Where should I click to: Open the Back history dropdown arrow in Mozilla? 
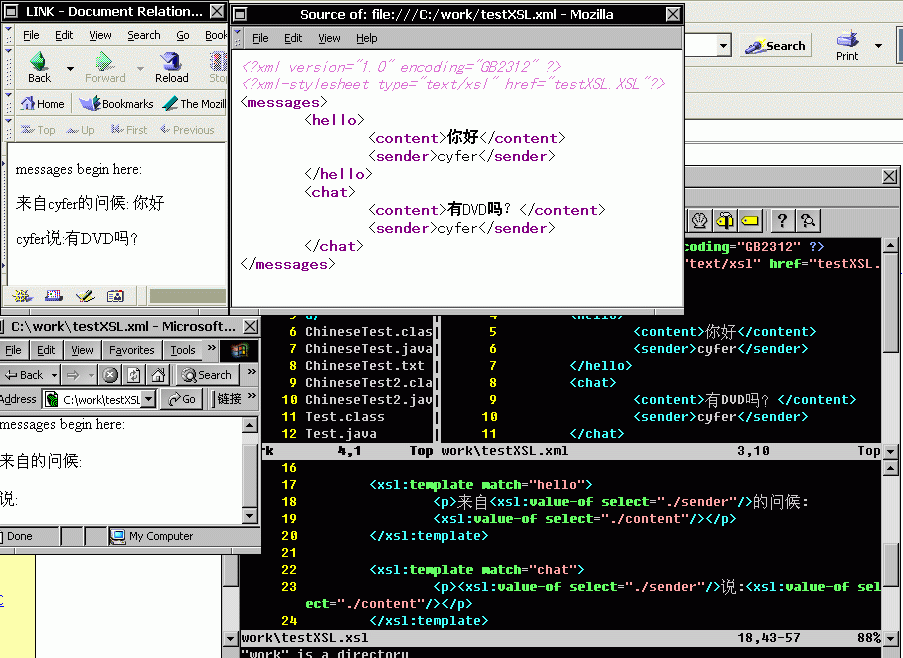pyautogui.click(x=70, y=69)
